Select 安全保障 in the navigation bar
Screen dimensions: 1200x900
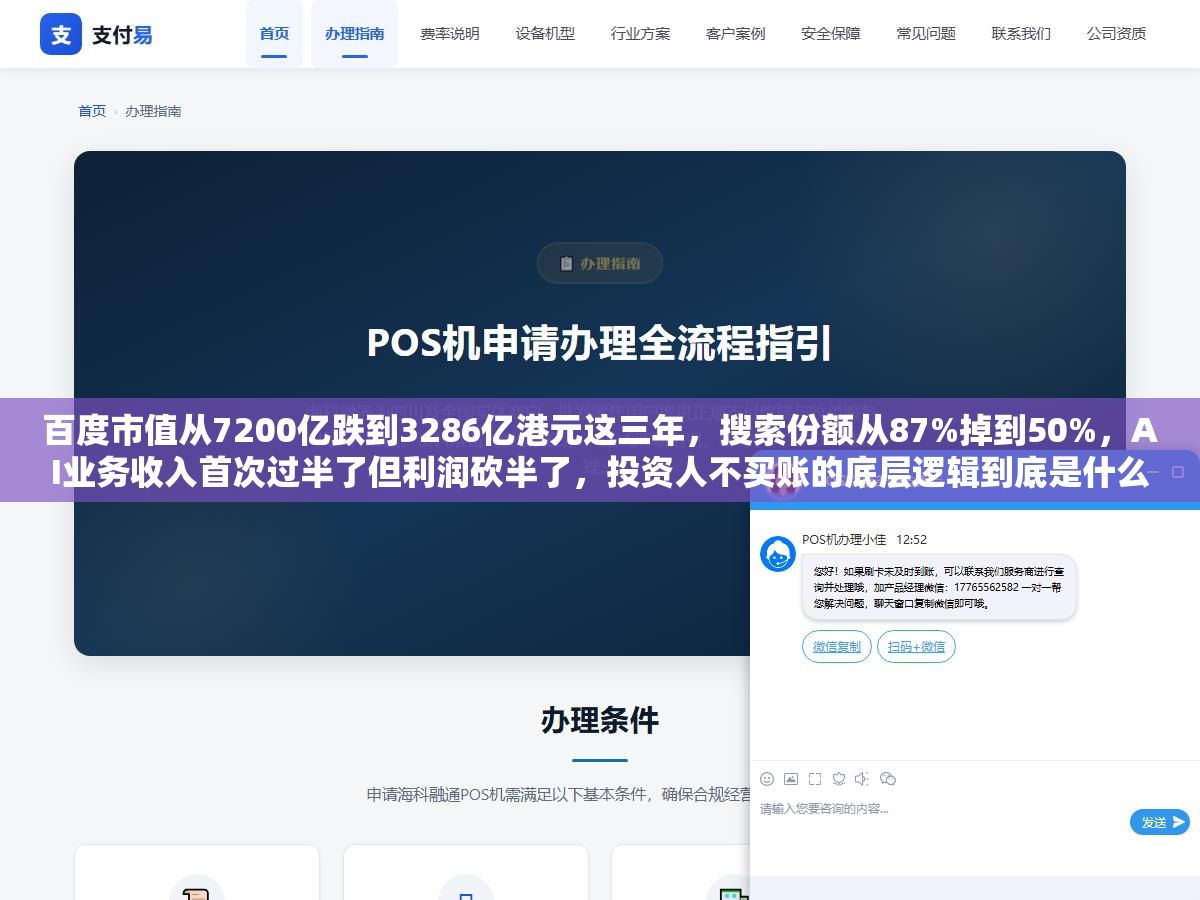pyautogui.click(x=831, y=33)
